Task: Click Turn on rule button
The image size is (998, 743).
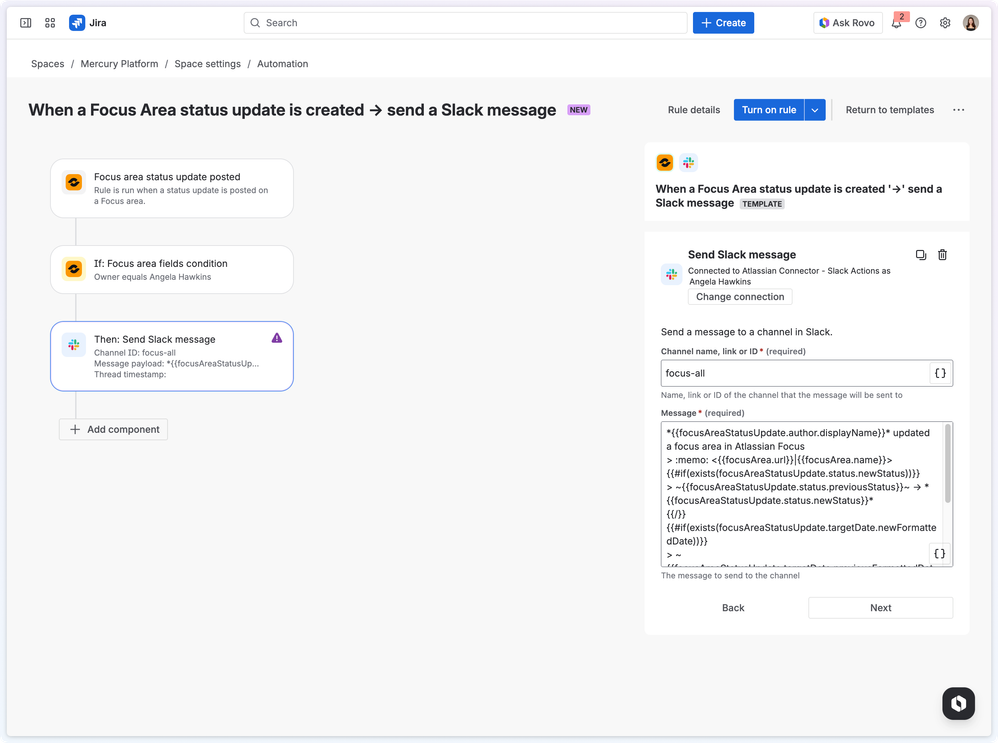Action: point(769,110)
